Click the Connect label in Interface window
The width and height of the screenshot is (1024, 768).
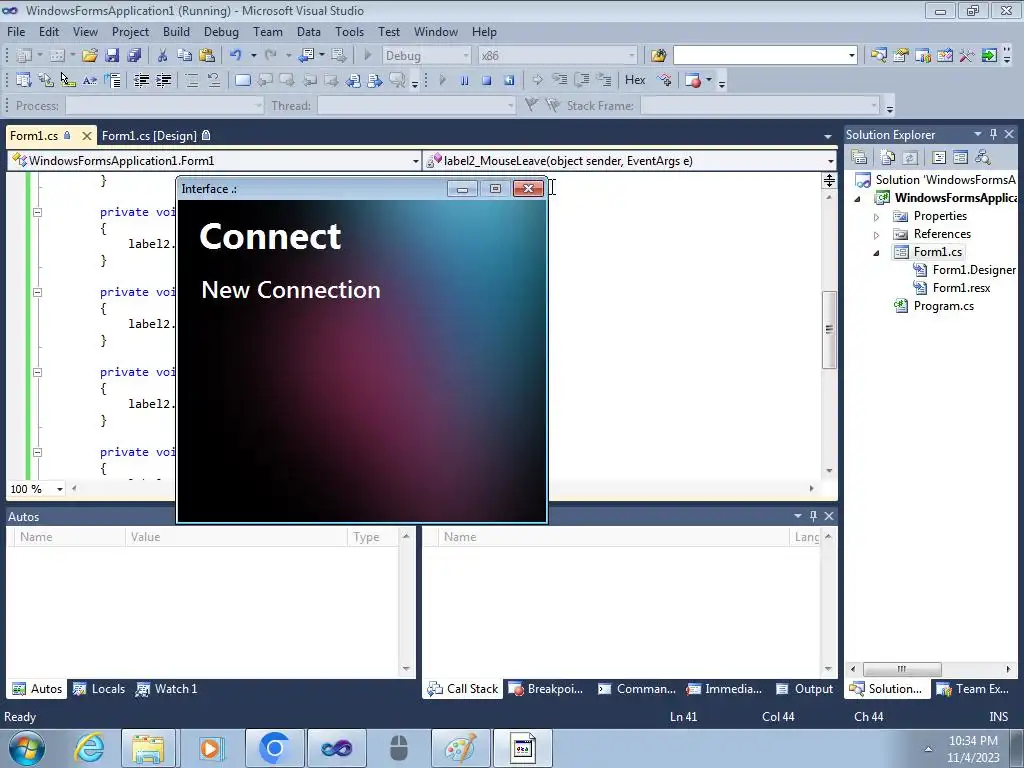coord(270,236)
